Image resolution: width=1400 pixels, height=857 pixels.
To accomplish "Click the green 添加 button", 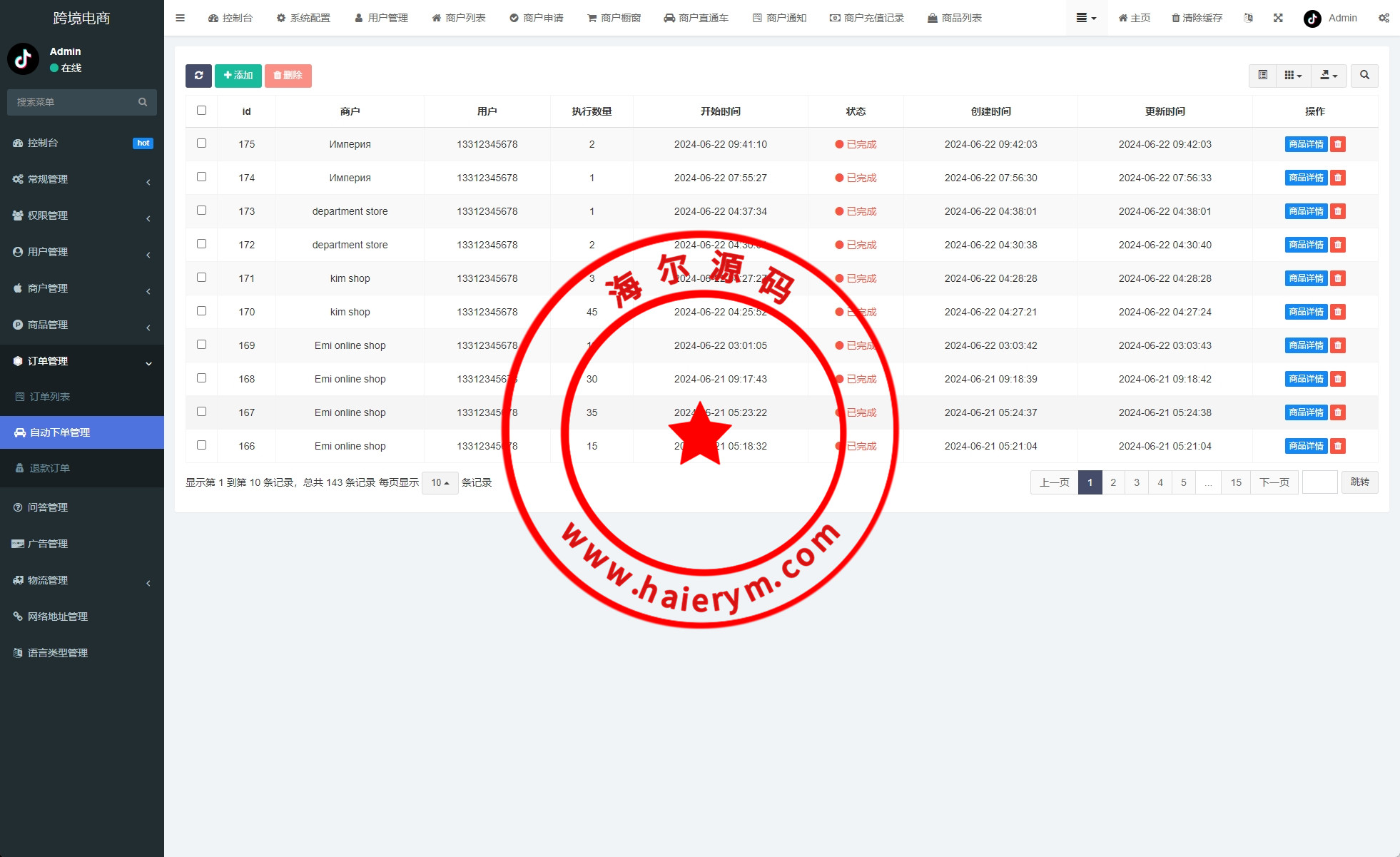I will click(238, 76).
